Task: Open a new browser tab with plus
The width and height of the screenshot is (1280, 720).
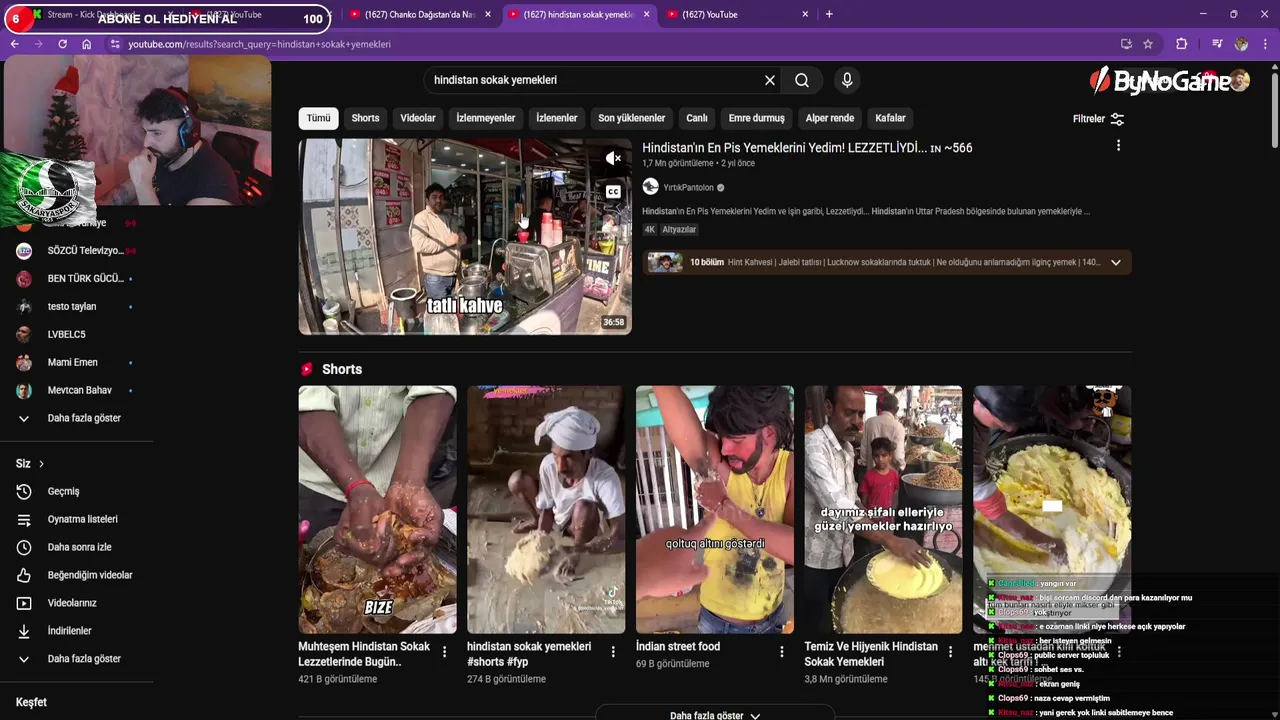Action: 829,14
